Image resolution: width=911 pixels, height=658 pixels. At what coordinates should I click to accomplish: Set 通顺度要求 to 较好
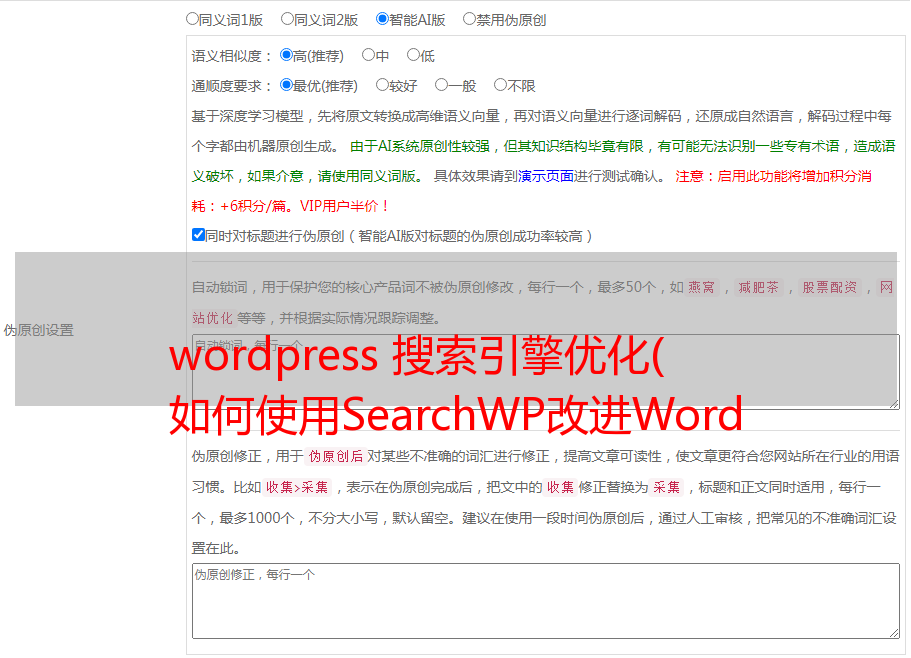click(x=382, y=85)
